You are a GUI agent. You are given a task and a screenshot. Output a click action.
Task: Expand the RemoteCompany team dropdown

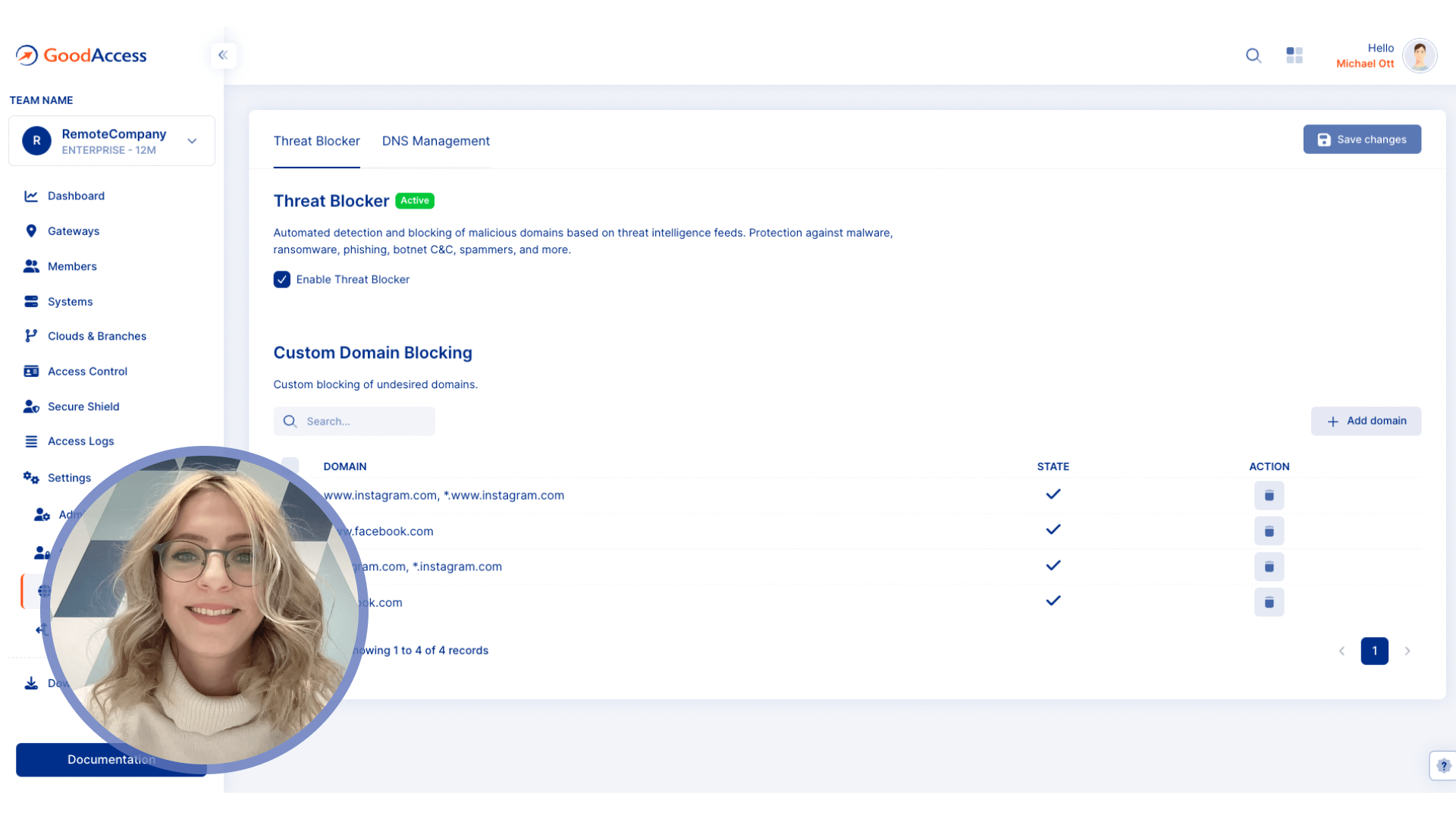pos(191,140)
